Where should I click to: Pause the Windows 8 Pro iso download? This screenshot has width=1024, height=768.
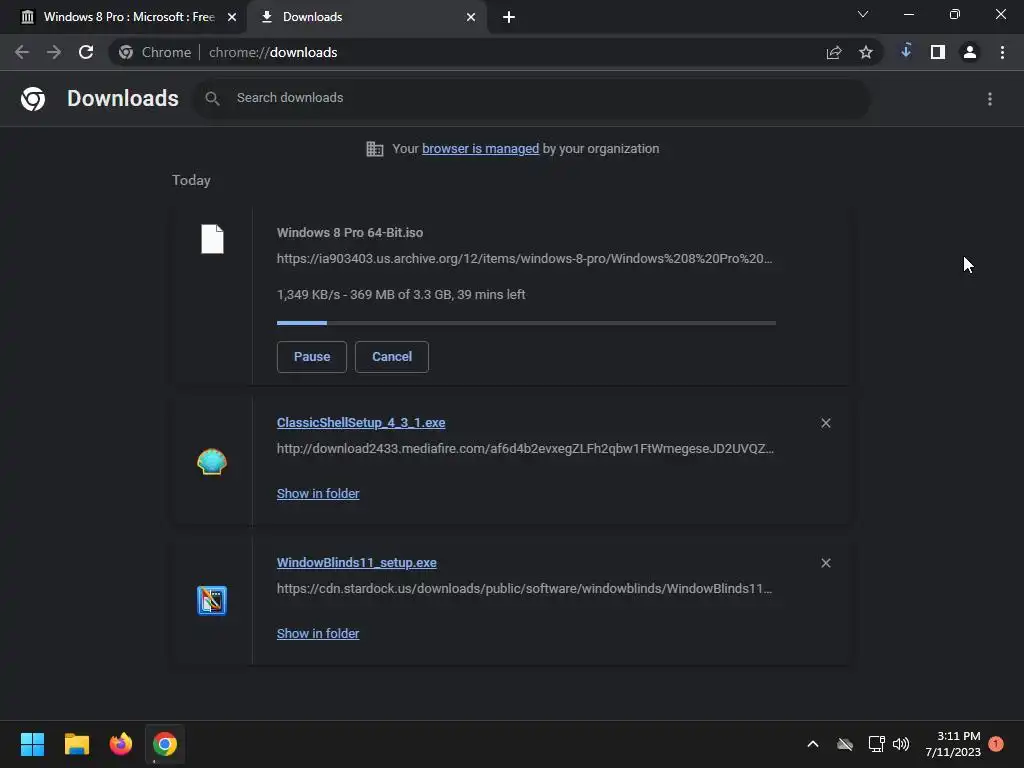coord(312,357)
